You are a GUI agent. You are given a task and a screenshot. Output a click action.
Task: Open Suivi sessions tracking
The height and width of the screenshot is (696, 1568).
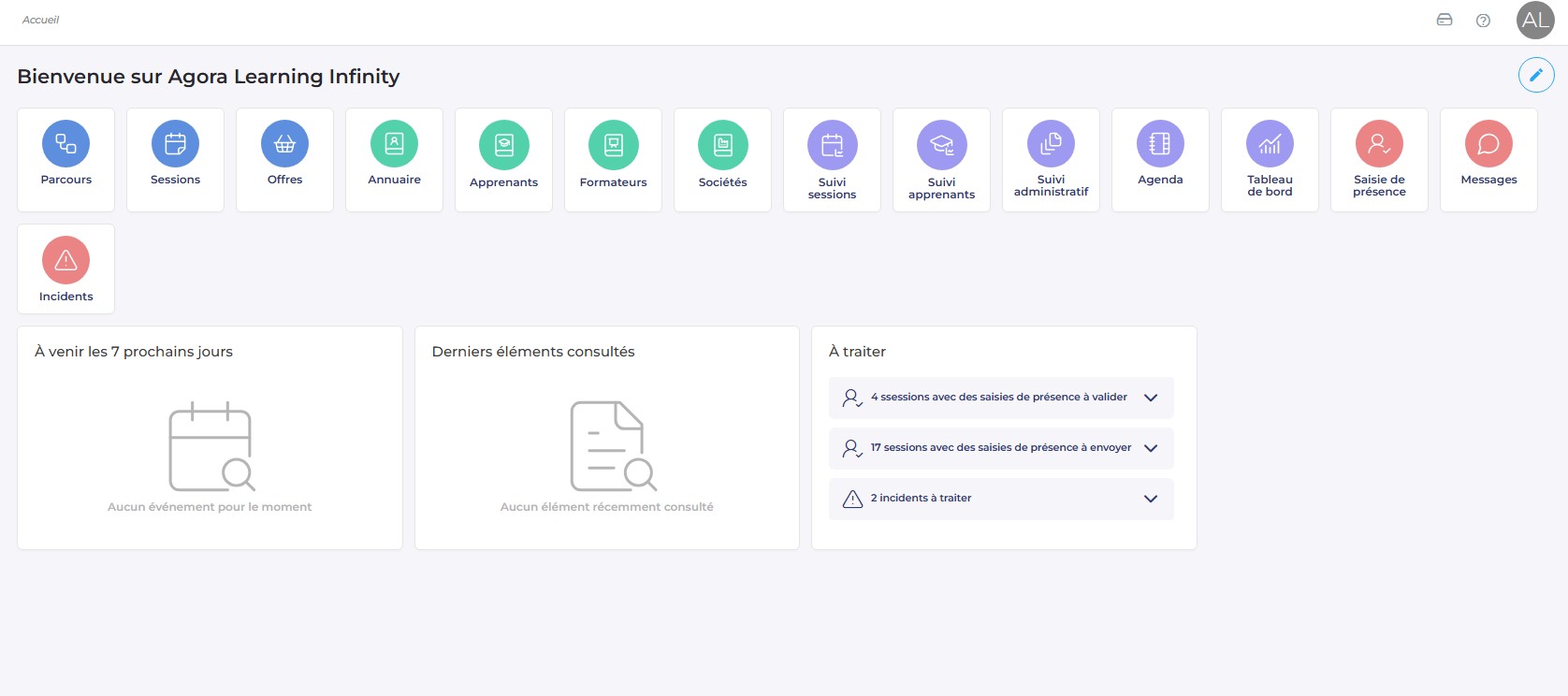click(x=832, y=159)
